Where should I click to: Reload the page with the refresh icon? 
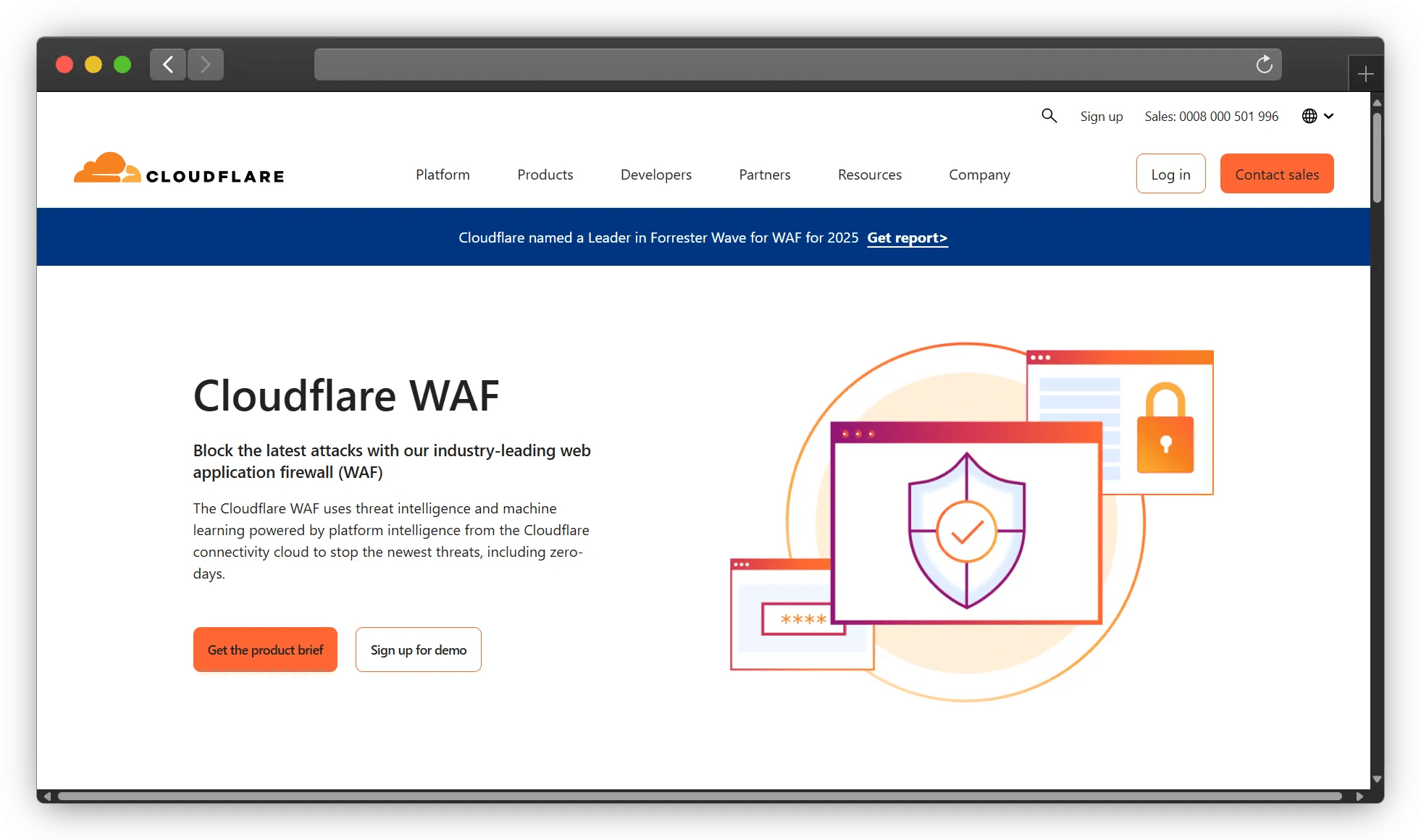click(x=1264, y=64)
